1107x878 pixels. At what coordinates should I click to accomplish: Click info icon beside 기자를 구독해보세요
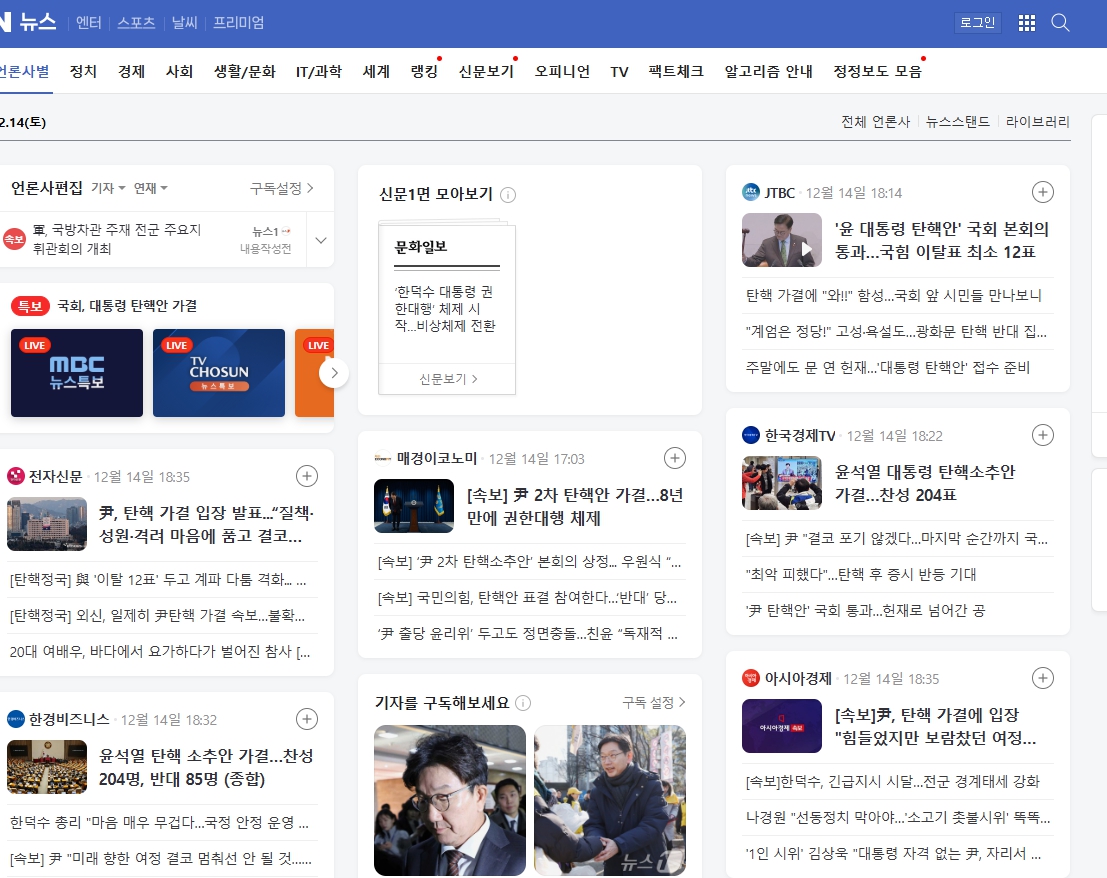click(x=523, y=703)
